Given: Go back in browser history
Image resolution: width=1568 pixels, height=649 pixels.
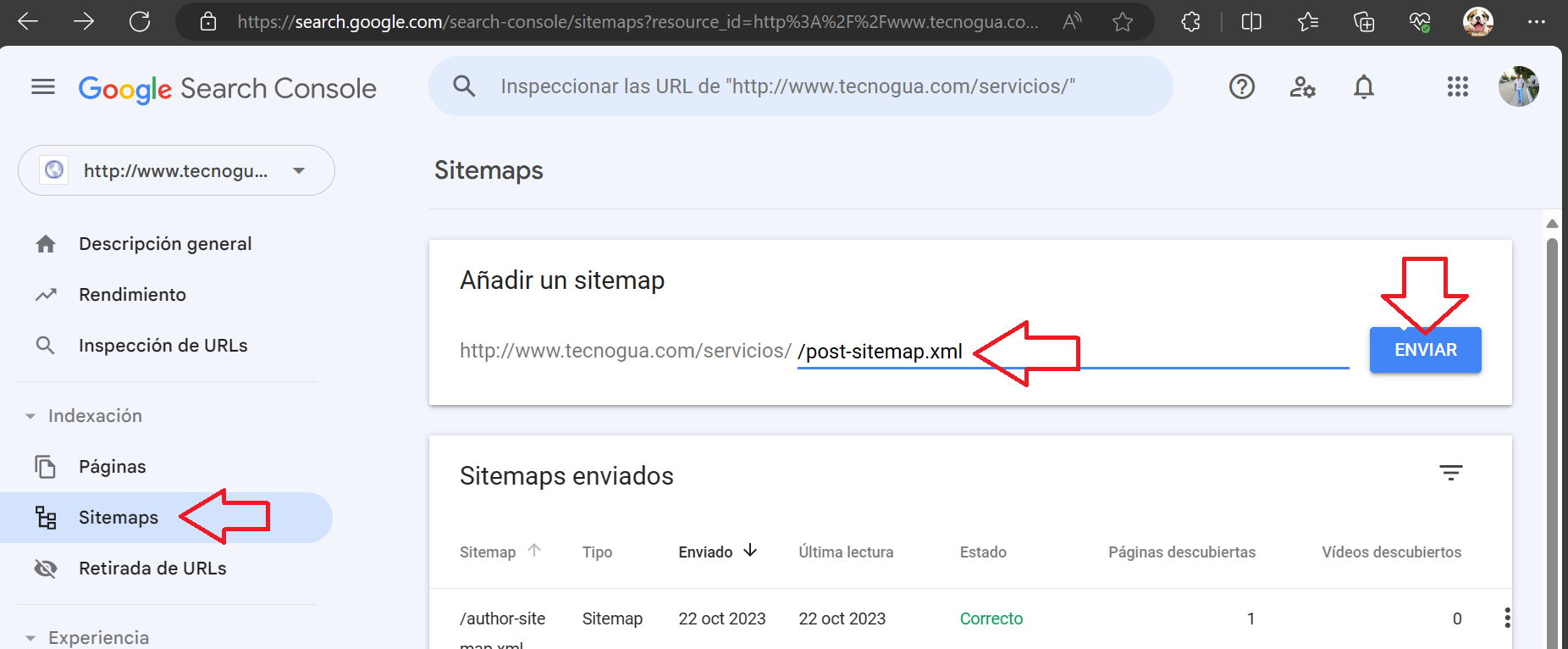Looking at the screenshot, I should [28, 22].
